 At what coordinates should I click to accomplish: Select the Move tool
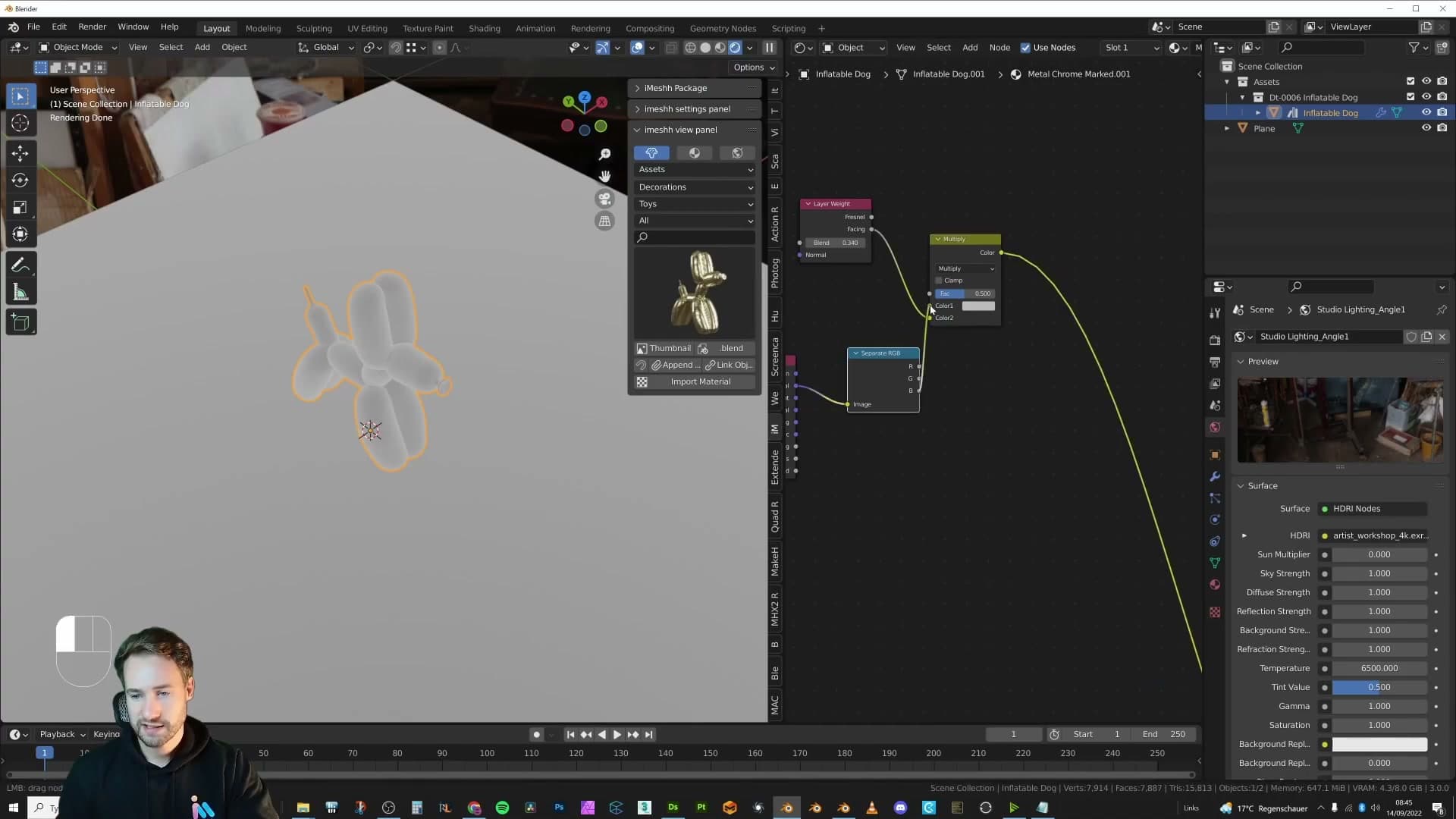(x=20, y=153)
